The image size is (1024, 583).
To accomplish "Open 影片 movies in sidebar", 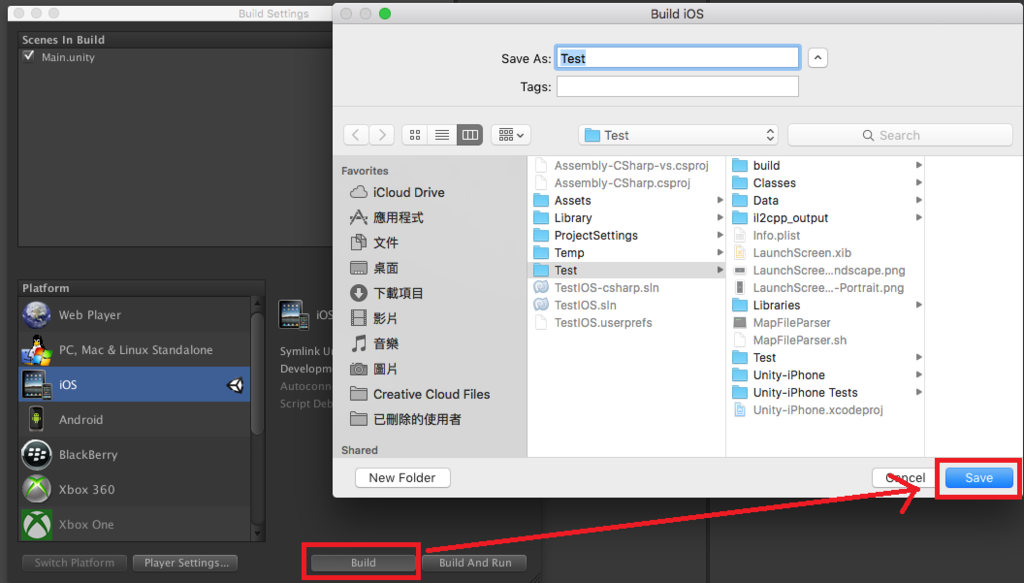I will tap(374, 318).
